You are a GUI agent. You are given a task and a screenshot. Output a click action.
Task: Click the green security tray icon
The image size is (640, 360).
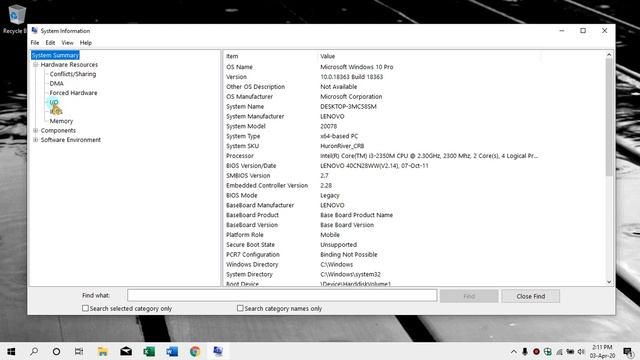click(548, 352)
